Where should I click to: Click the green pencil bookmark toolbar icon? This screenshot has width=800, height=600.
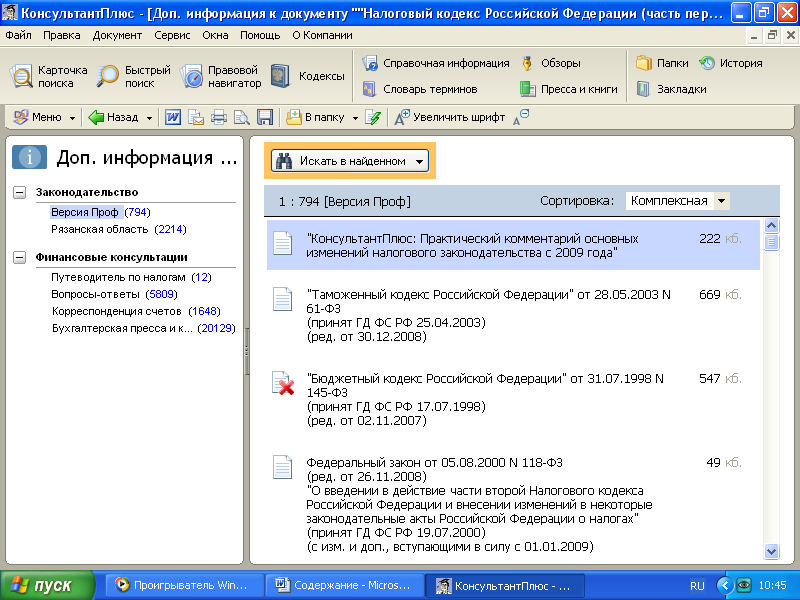coord(373,117)
